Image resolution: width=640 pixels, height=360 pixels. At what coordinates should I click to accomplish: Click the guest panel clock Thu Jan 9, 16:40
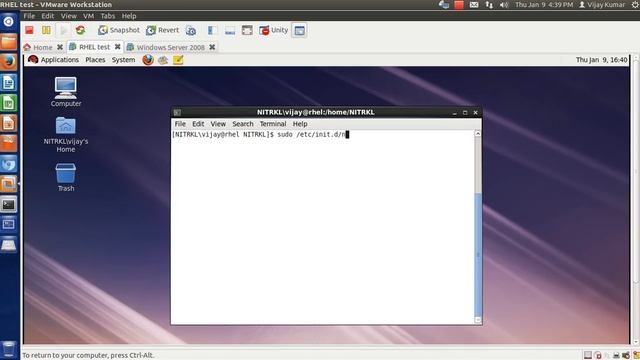[601, 60]
